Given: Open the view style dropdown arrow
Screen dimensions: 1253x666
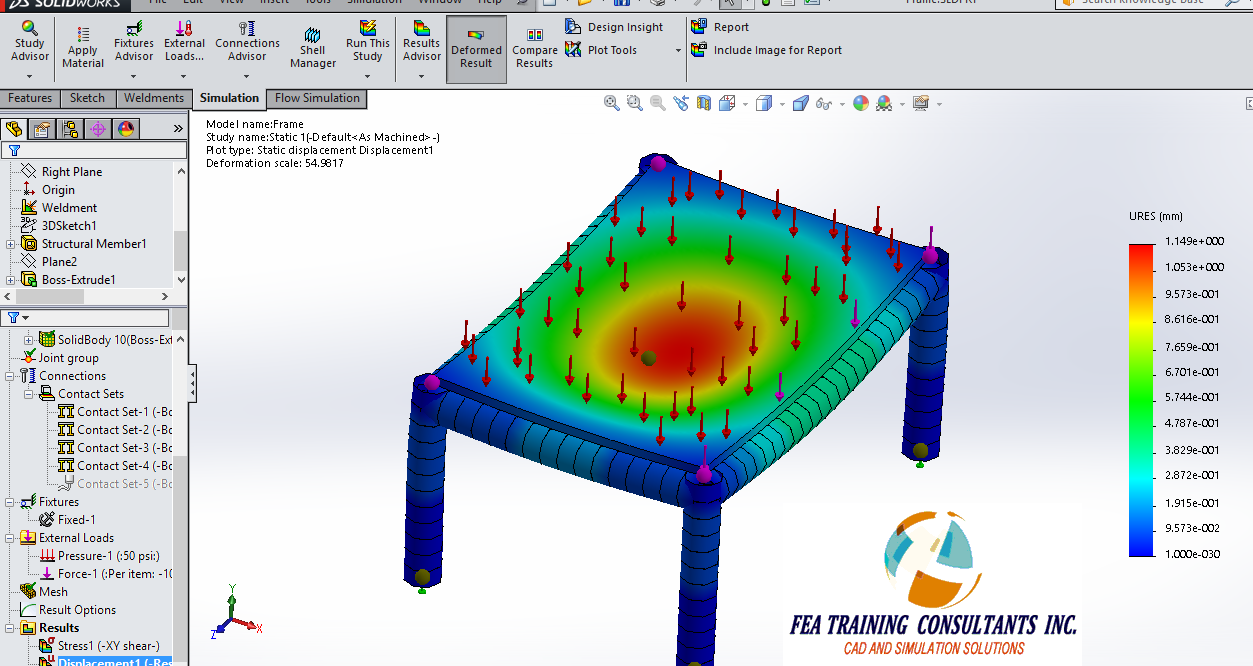Looking at the screenshot, I should [783, 103].
